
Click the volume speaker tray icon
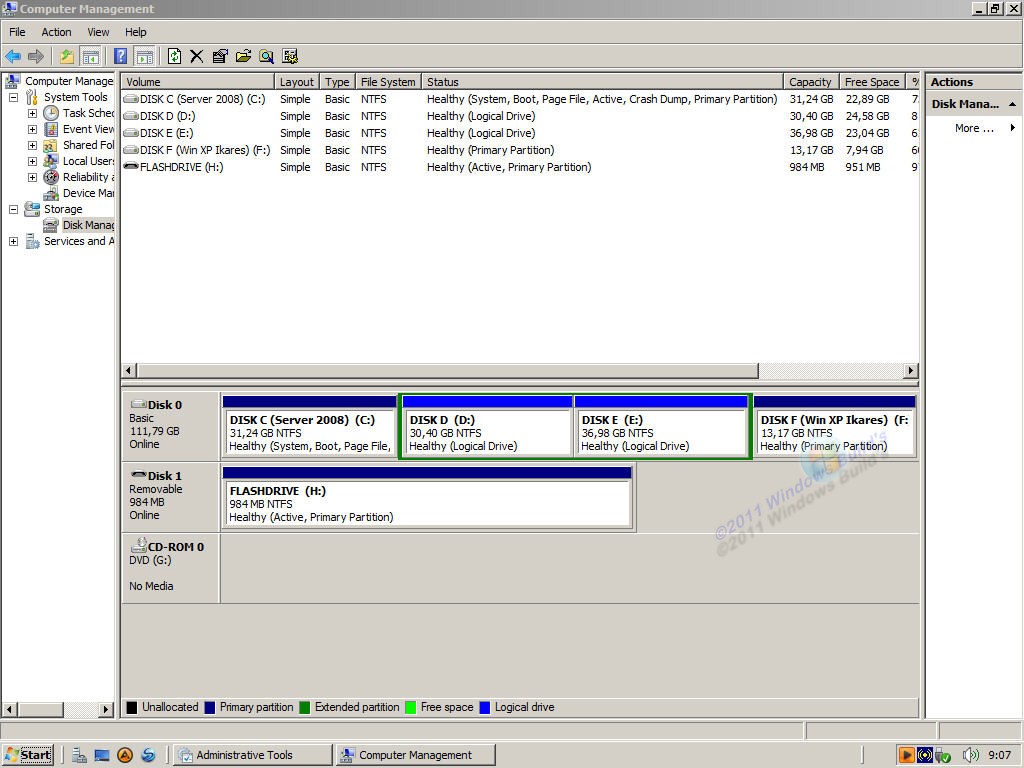970,756
